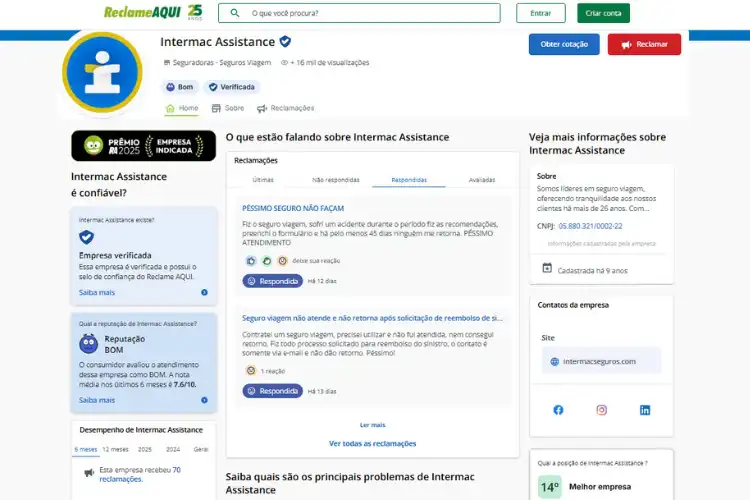Click the Prêmio RA 2025 Empresa Indicada banner

point(143,145)
